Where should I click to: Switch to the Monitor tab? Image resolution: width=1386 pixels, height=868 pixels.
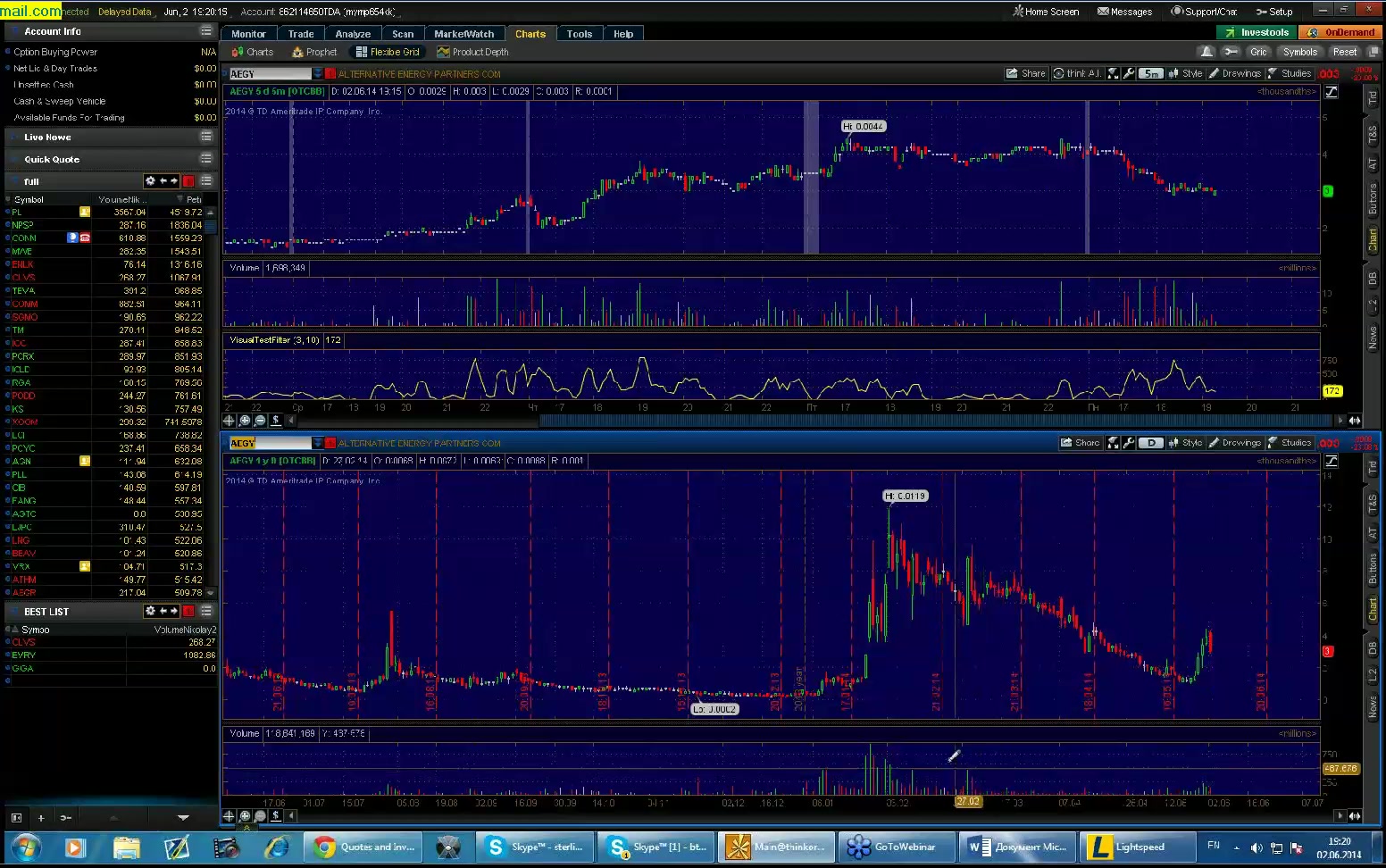(248, 34)
